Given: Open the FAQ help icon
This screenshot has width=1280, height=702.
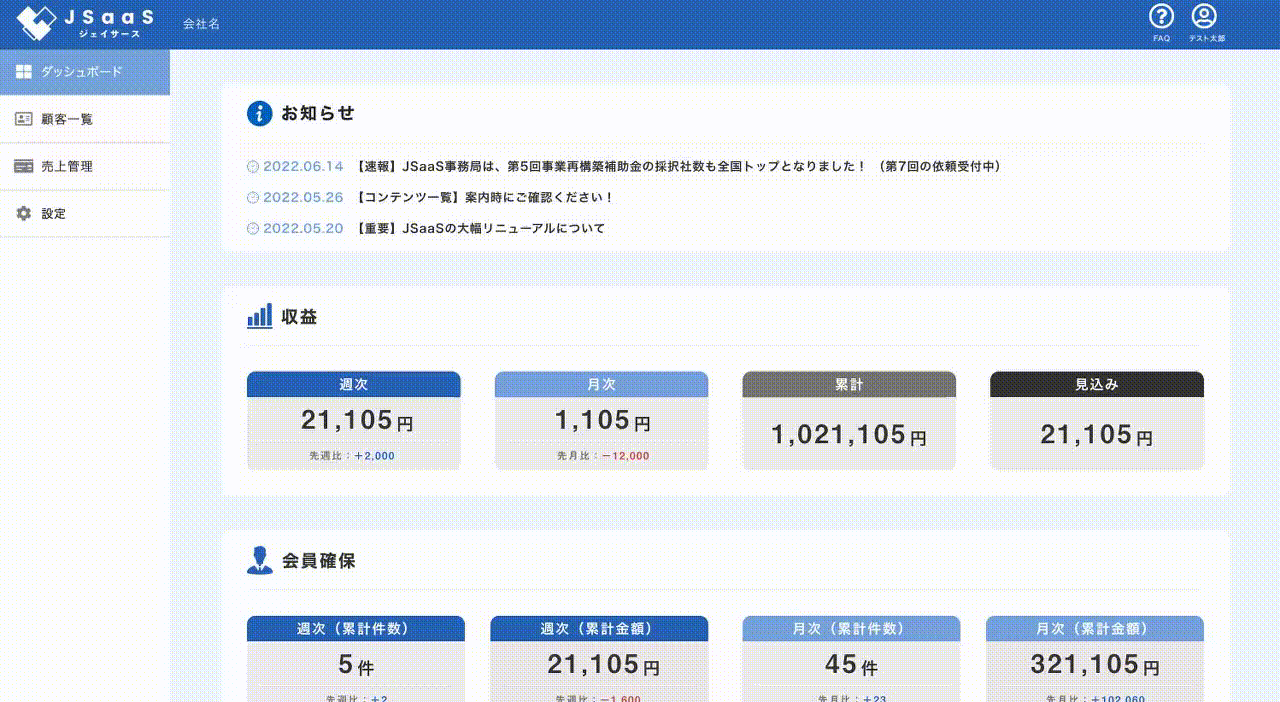Looking at the screenshot, I should 1161,17.
